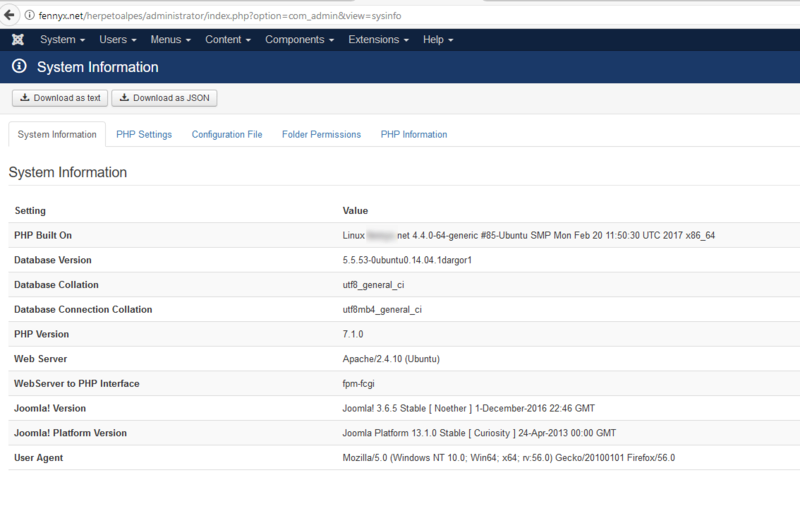800x516 pixels.
Task: Click the download icon on Download as JSON
Action: [x=124, y=97]
